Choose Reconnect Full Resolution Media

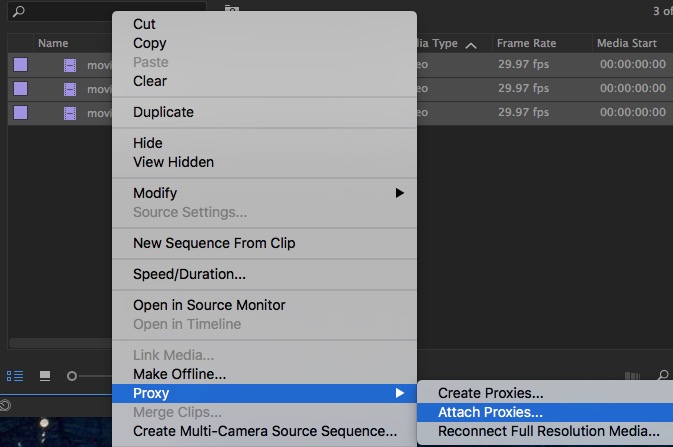548,431
